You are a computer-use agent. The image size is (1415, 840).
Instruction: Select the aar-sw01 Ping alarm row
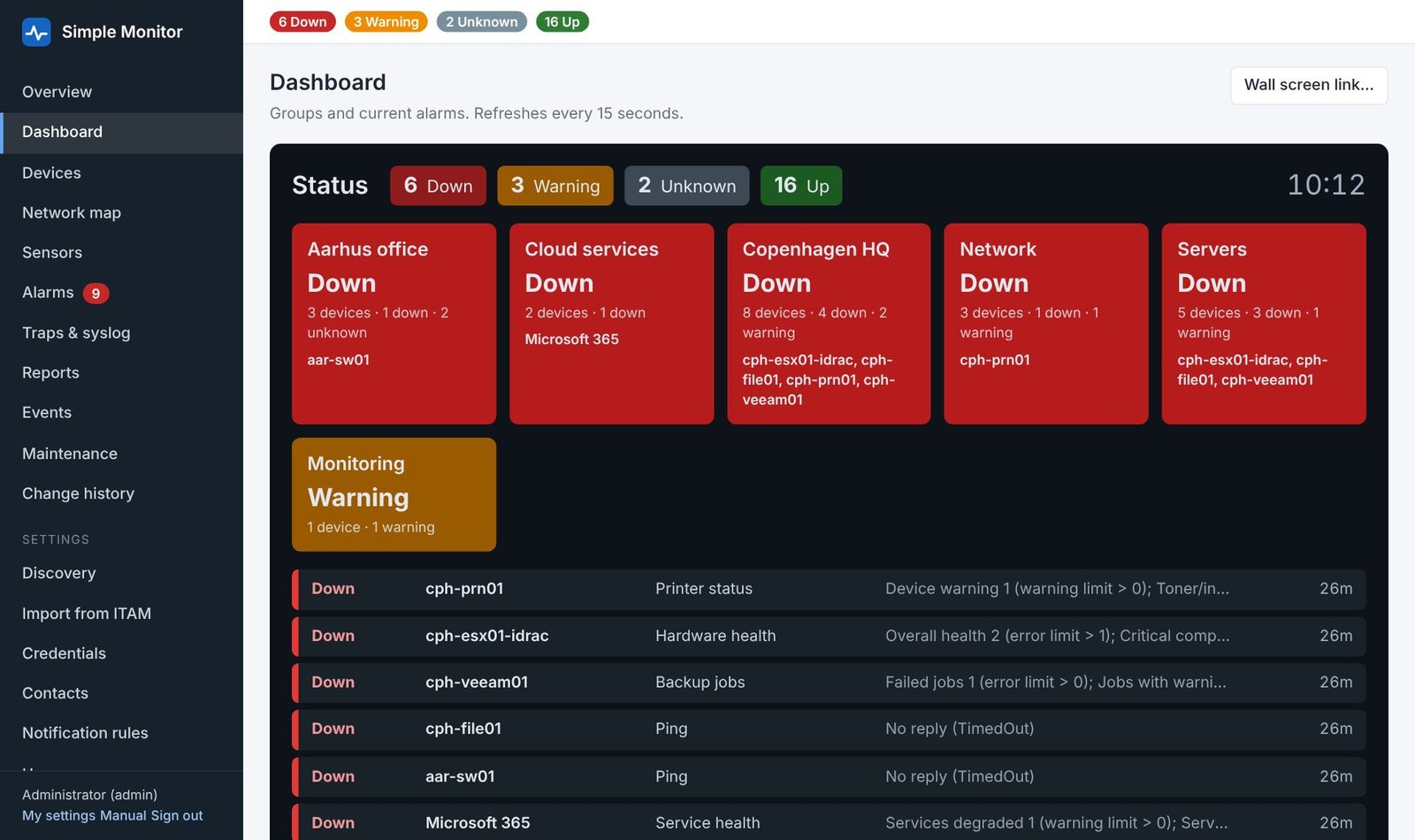coord(829,776)
